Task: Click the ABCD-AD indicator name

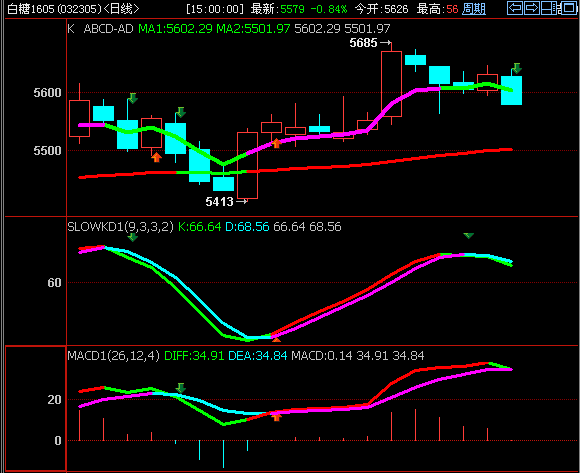Action: point(108,29)
